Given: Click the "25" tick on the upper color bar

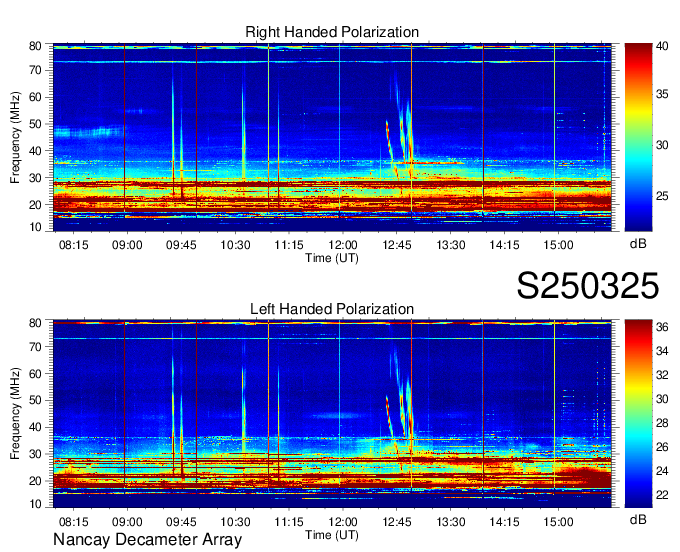Looking at the screenshot, I should click(x=662, y=196).
